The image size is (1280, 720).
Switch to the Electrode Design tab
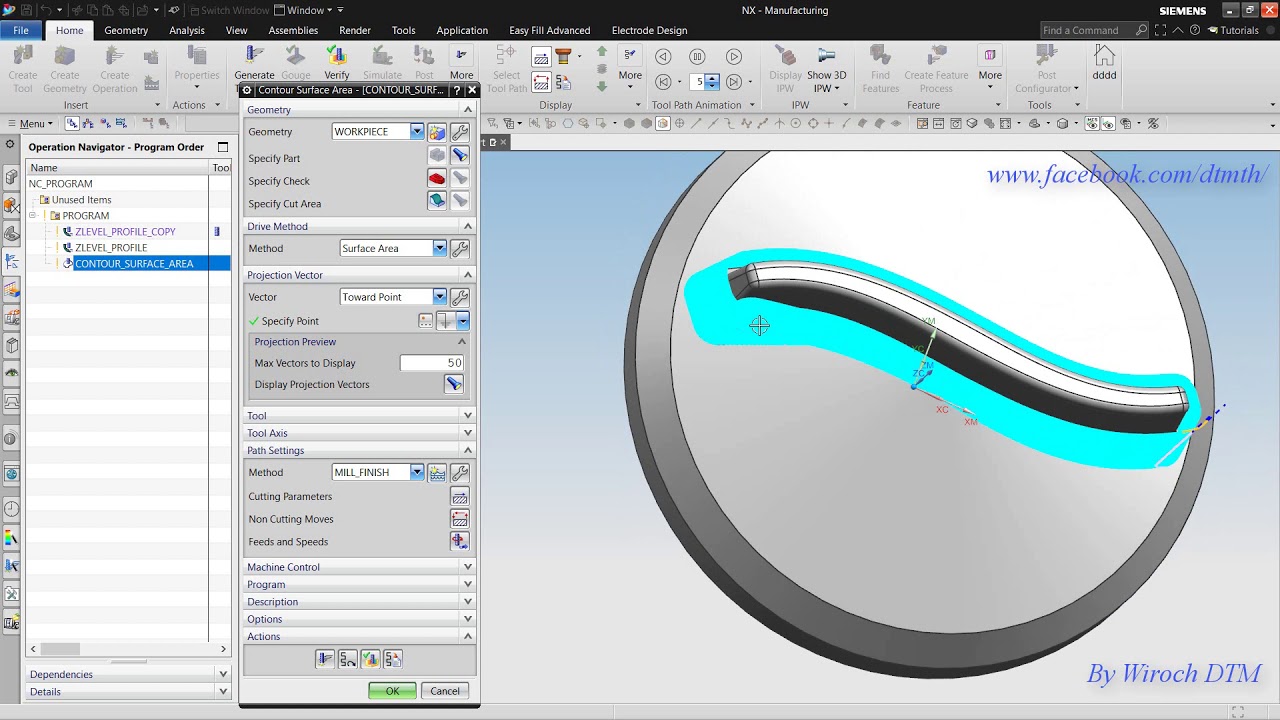tap(649, 30)
